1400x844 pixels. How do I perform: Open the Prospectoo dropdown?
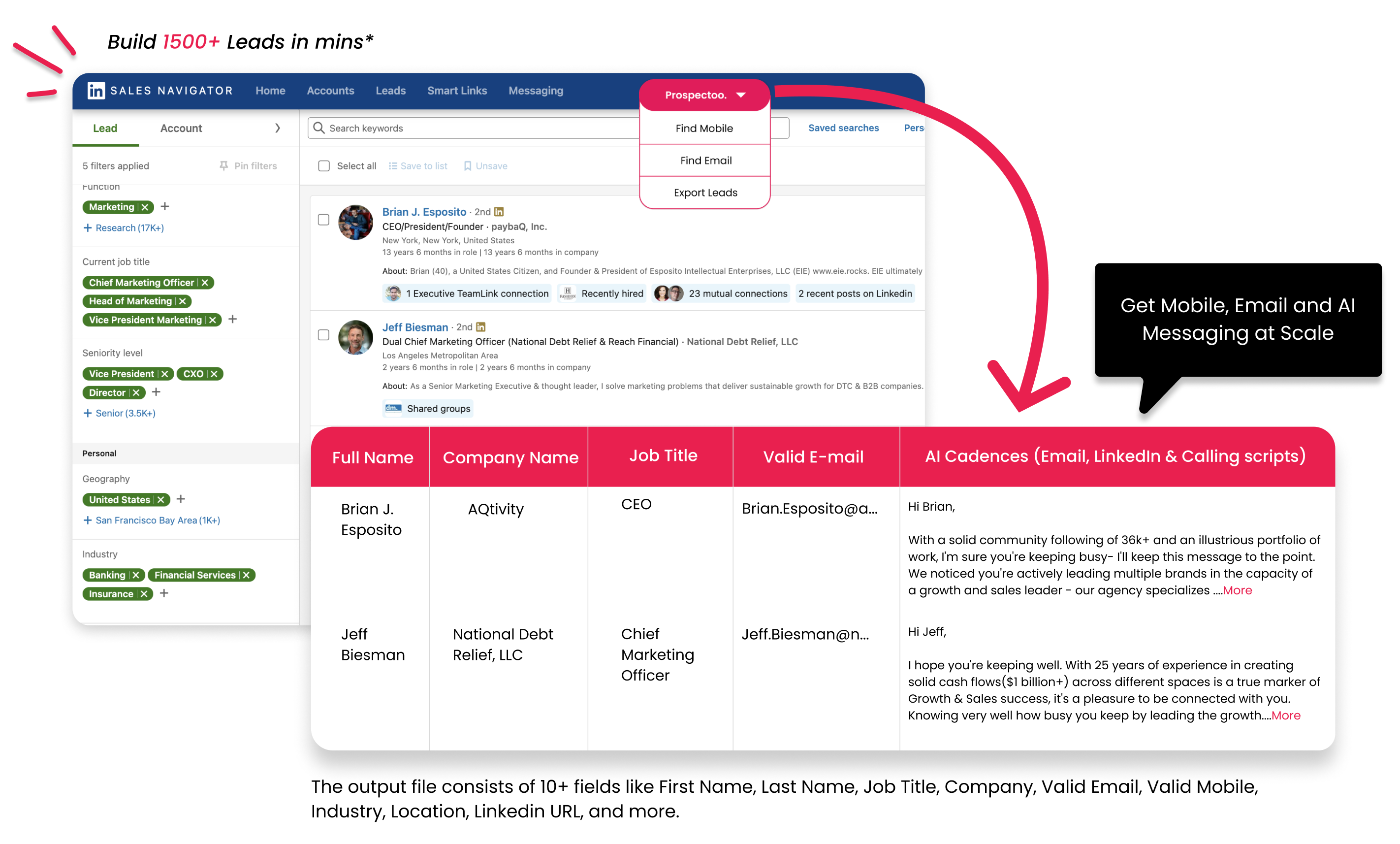click(x=704, y=95)
